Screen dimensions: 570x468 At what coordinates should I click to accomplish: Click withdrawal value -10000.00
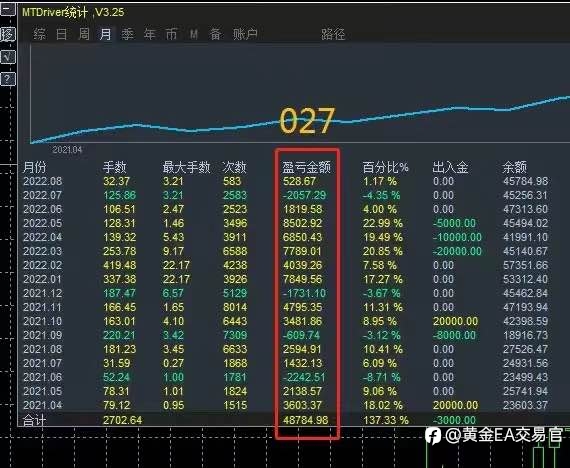[x=457, y=237]
